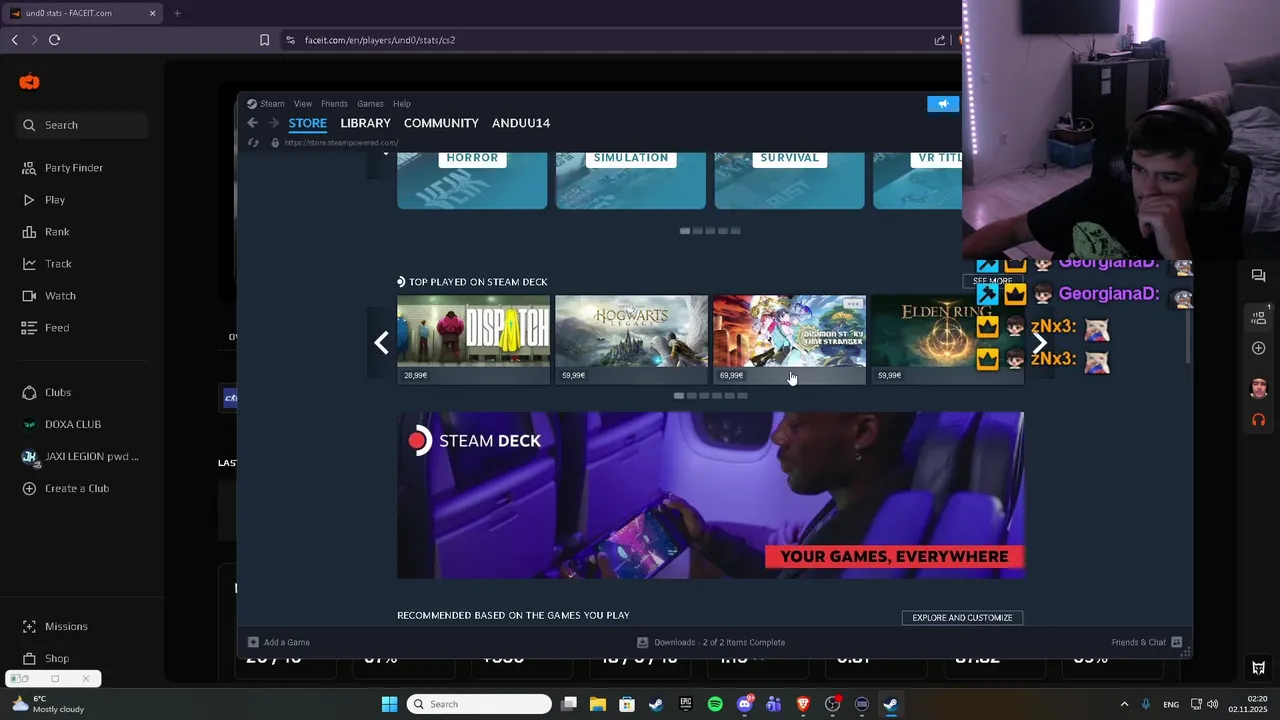Image resolution: width=1280 pixels, height=720 pixels.
Task: Switch to Steam LIBRARY tab
Action: (x=365, y=123)
